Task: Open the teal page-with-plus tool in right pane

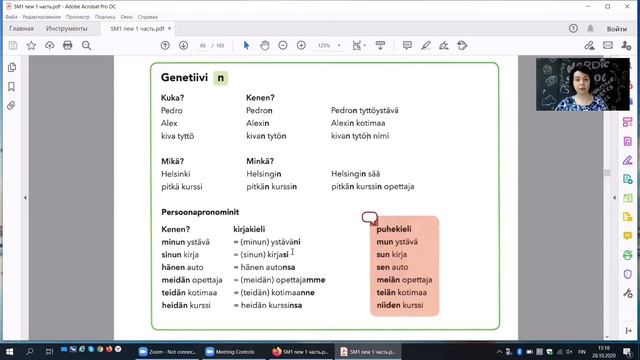Action: click(627, 179)
